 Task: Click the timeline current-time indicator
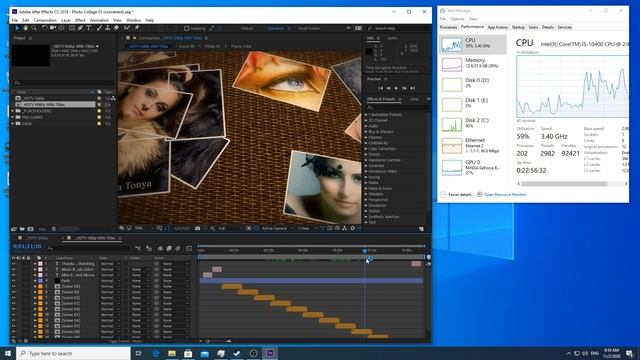coord(364,251)
